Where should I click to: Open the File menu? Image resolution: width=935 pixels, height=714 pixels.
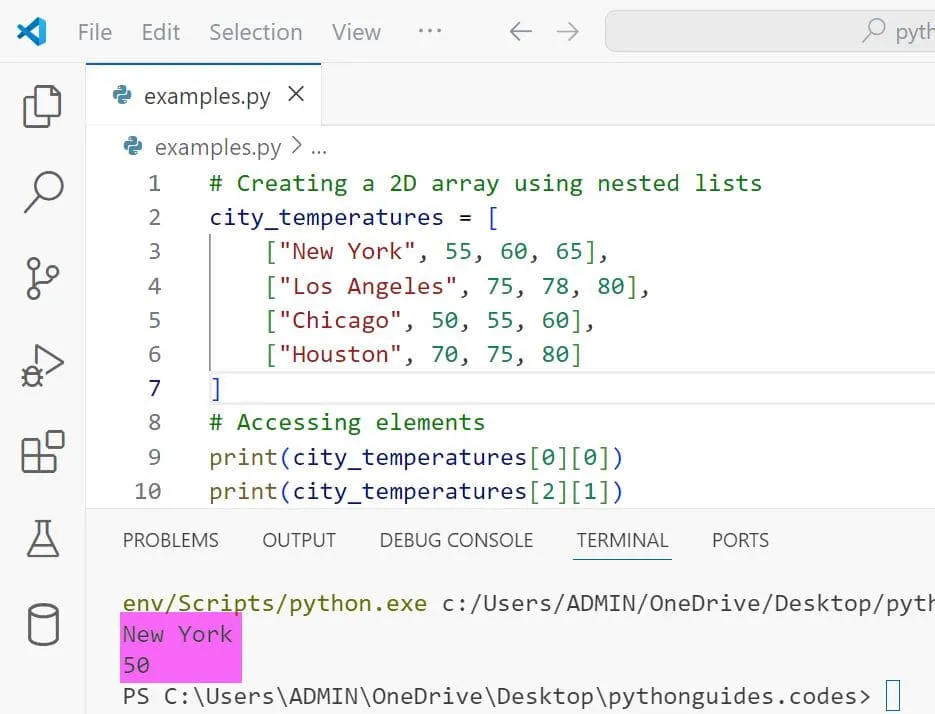click(x=95, y=32)
